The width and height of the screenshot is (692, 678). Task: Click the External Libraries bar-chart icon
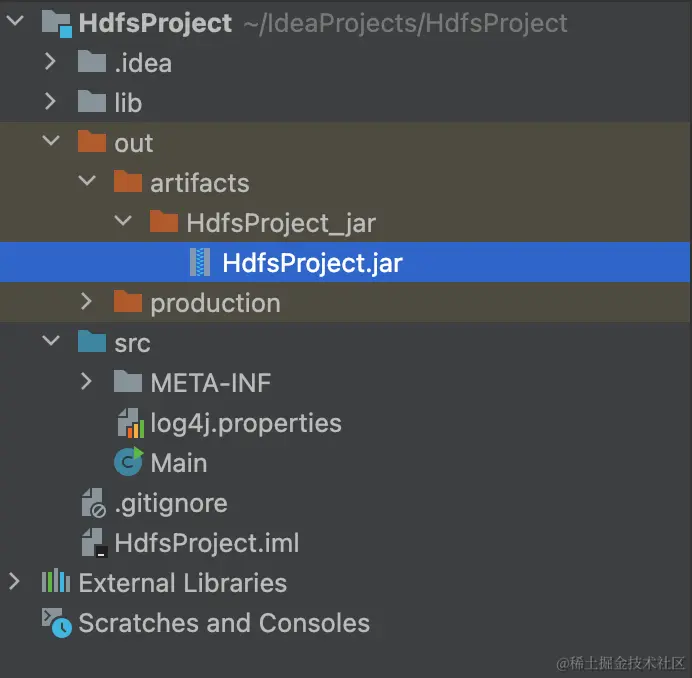[55, 582]
